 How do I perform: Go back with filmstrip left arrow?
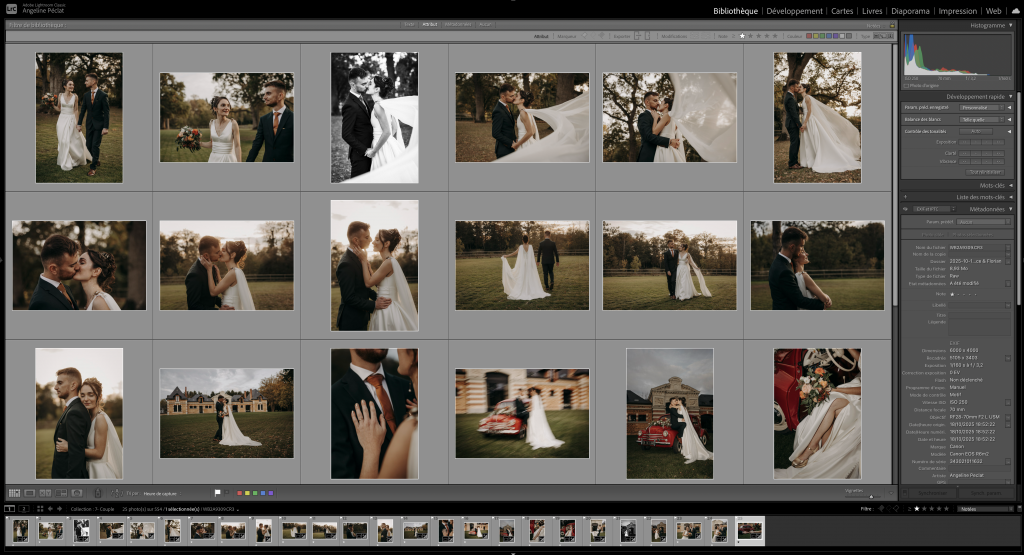[x=48, y=508]
